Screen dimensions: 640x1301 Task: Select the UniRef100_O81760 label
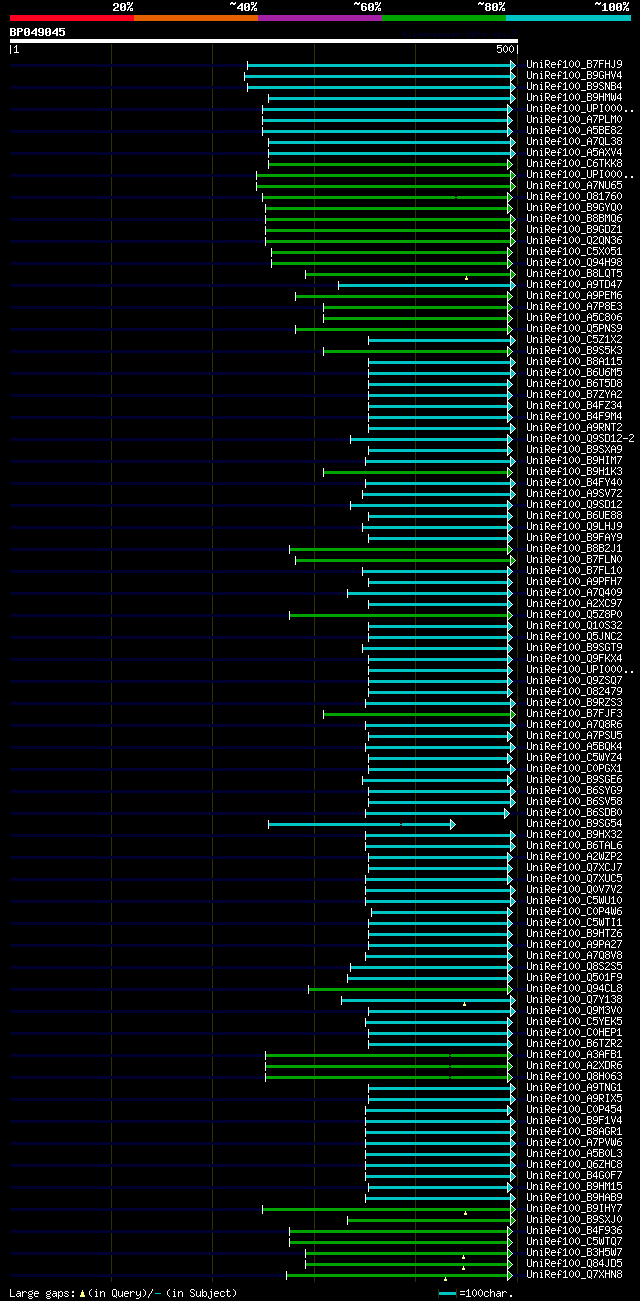pyautogui.click(x=574, y=196)
